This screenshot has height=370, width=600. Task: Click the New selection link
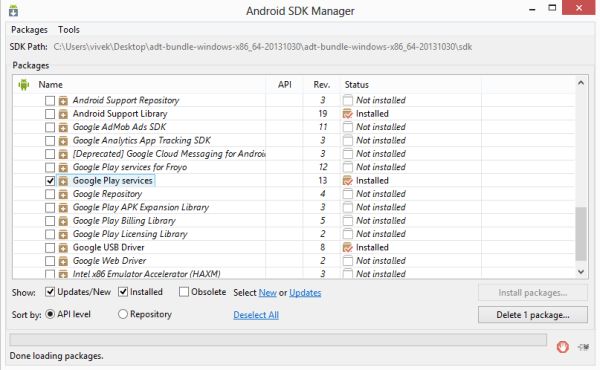(267, 293)
